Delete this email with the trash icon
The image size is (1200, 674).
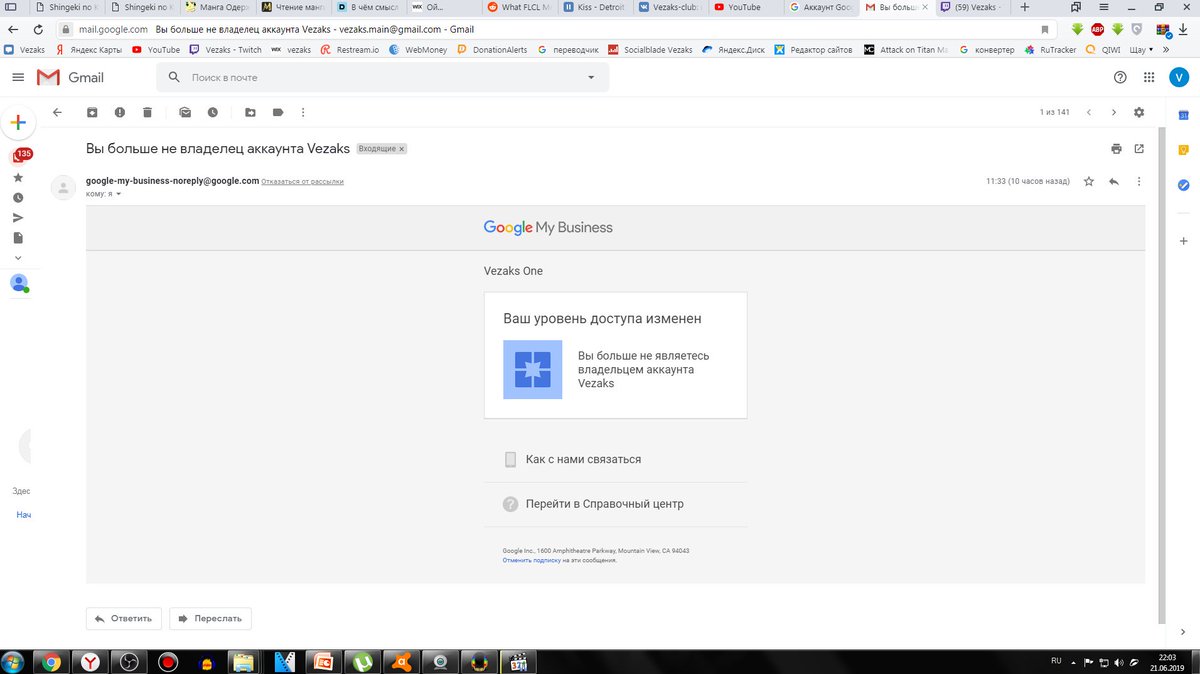[147, 113]
